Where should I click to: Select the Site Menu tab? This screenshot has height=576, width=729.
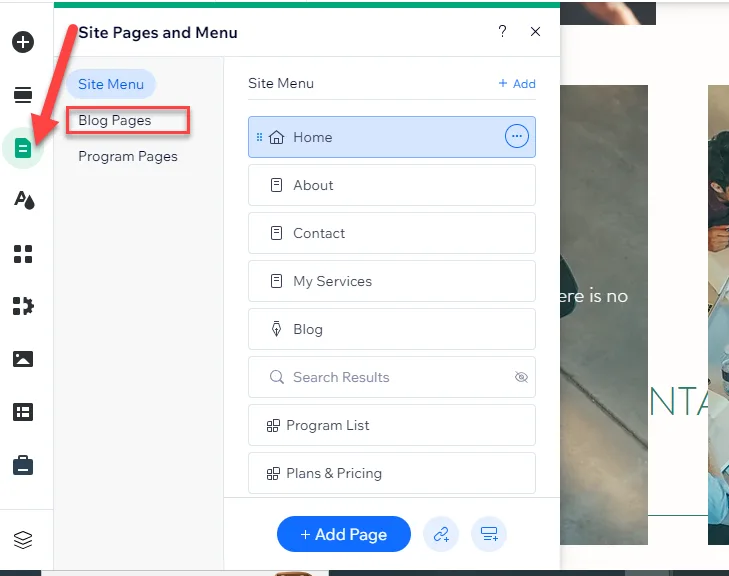coord(111,84)
